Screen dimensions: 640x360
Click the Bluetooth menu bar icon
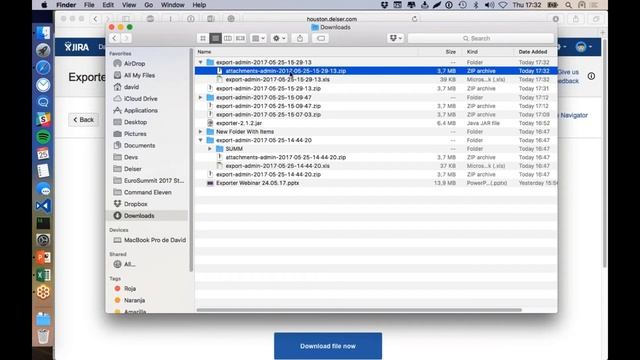pyautogui.click(x=476, y=5)
